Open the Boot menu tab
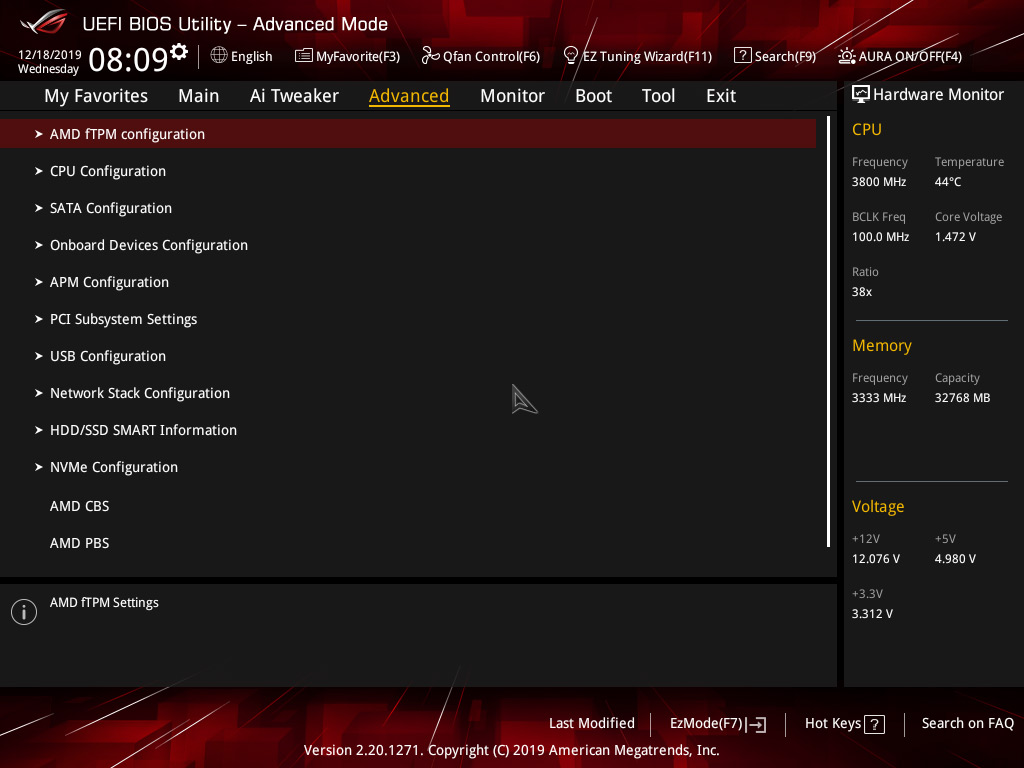This screenshot has width=1024, height=768. click(593, 95)
